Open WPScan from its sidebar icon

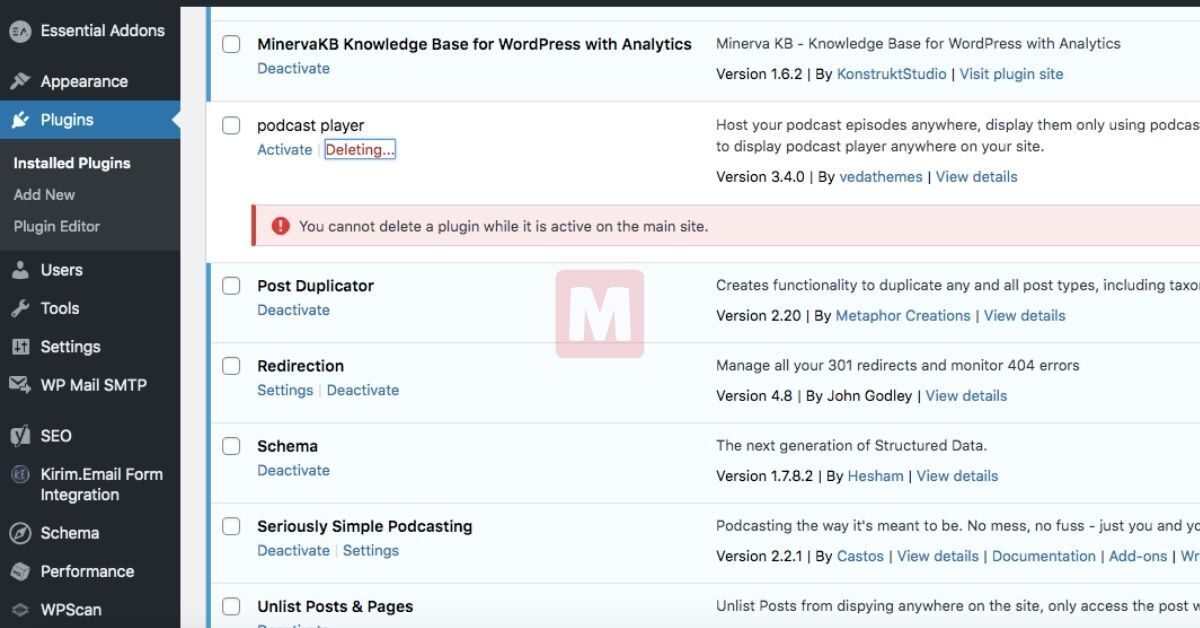pos(20,609)
